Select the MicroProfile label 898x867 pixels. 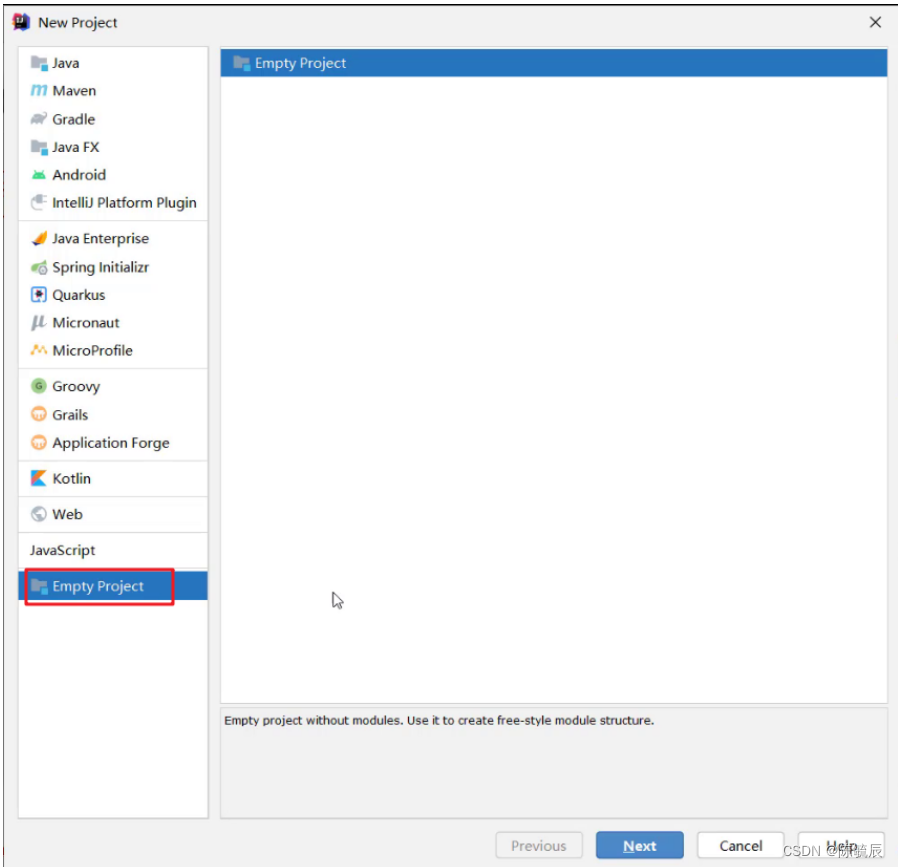[93, 350]
